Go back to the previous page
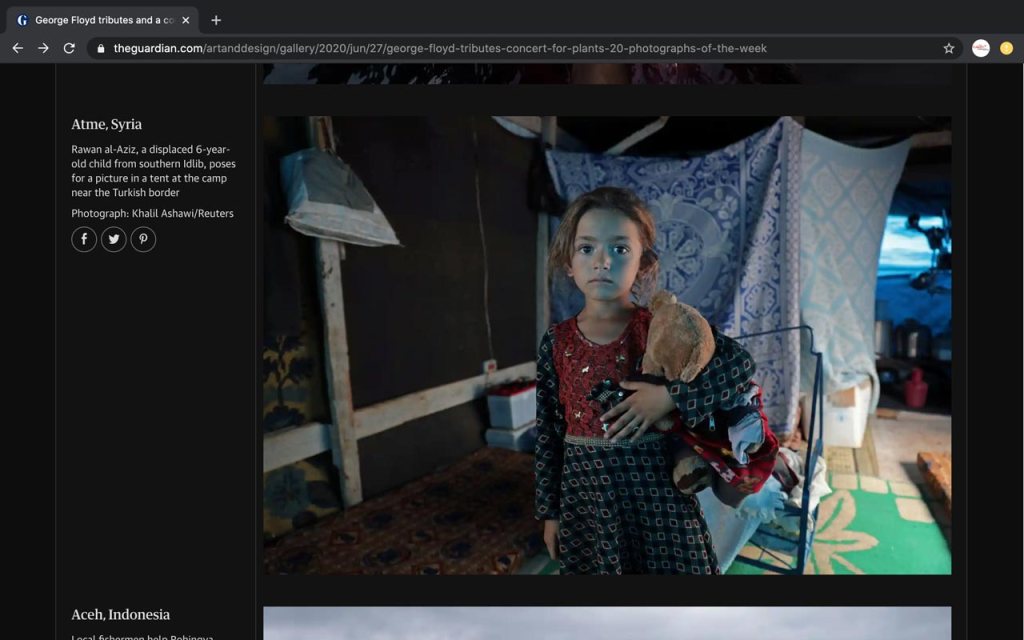This screenshot has width=1024, height=640. tap(17, 48)
